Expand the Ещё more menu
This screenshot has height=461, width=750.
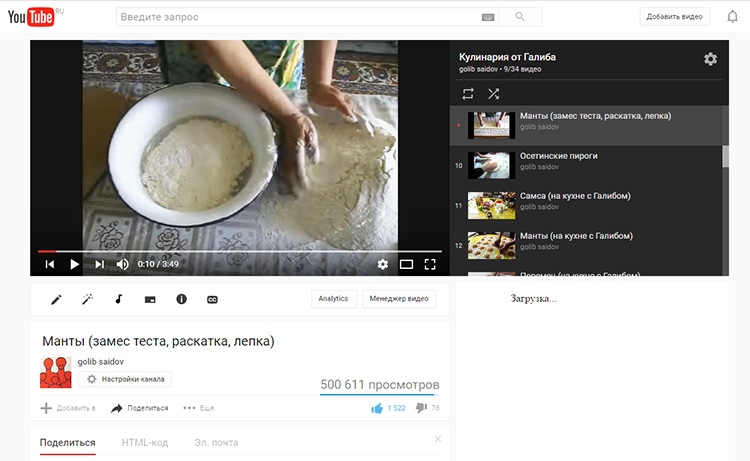(199, 408)
